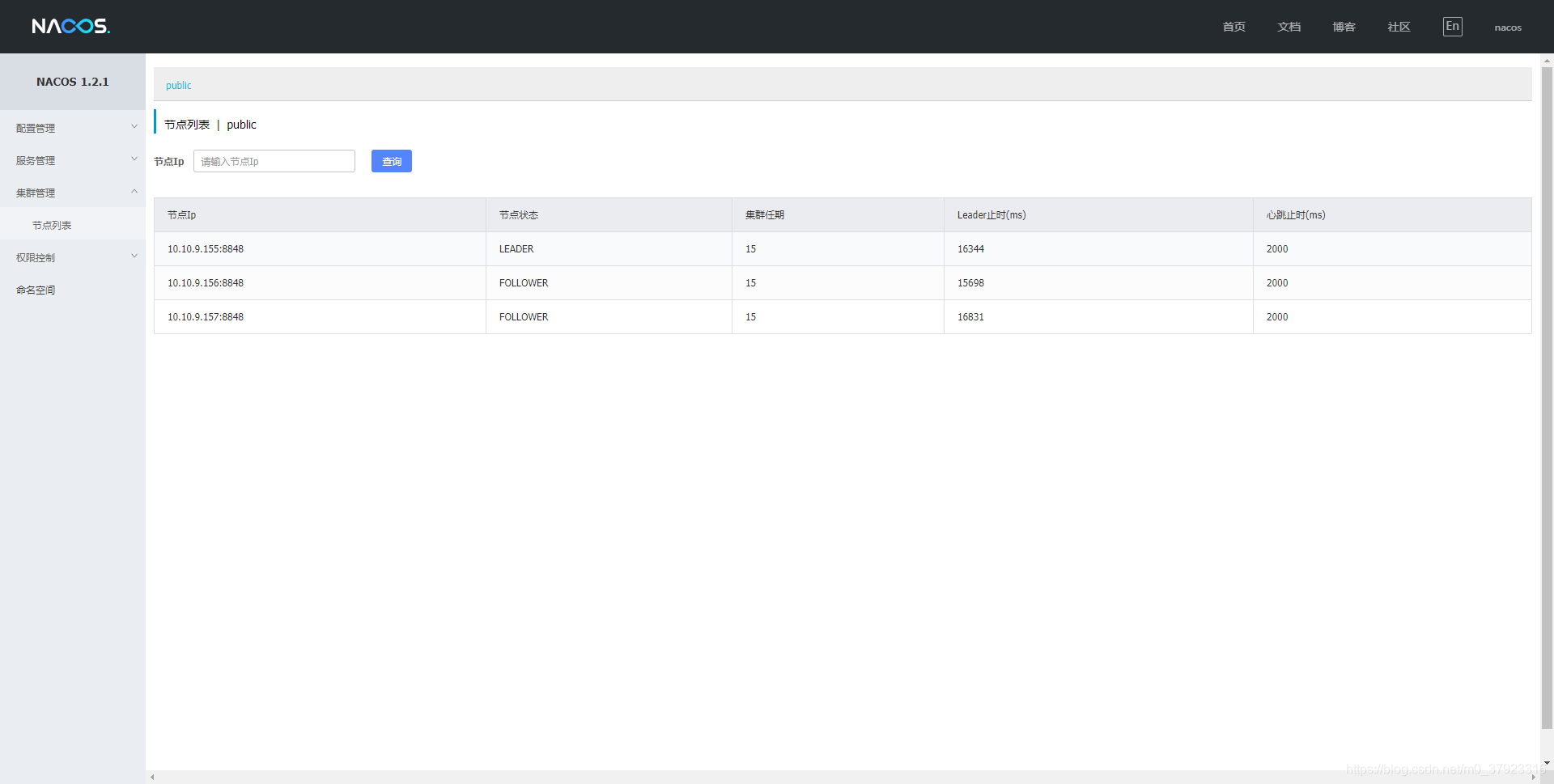Screen dimensions: 1554x784
Task: Open the nacos user menu
Action: click(x=1508, y=28)
